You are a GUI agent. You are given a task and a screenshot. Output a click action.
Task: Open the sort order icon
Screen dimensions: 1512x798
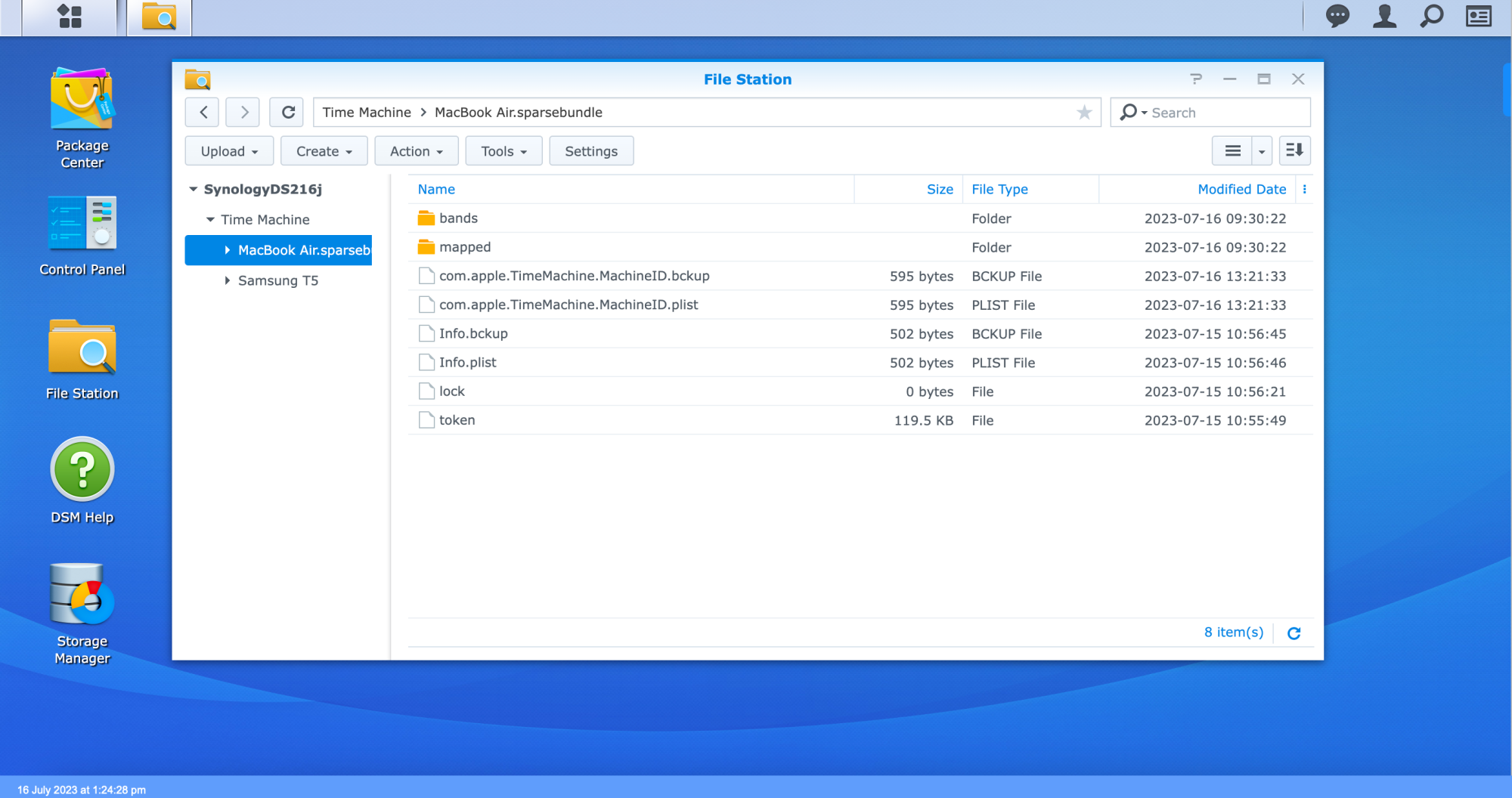pos(1294,150)
